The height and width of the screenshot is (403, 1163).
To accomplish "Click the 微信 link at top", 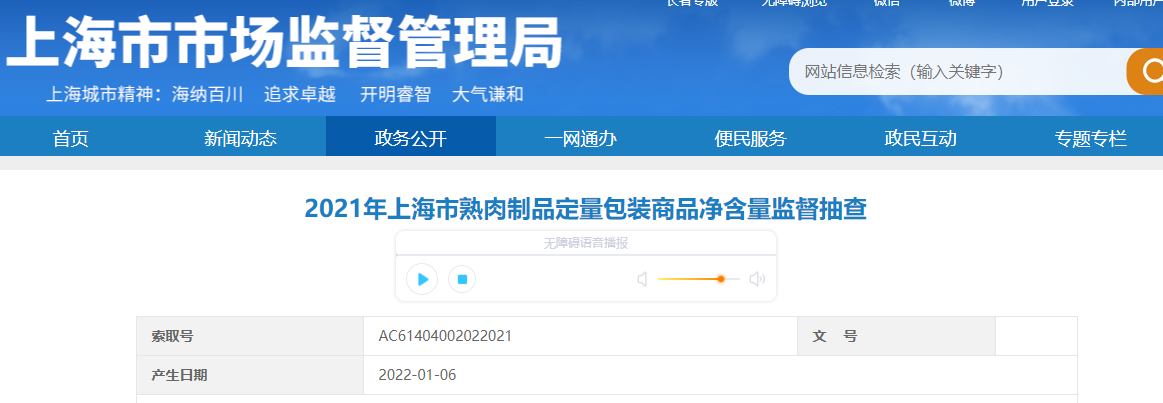I will (886, 3).
